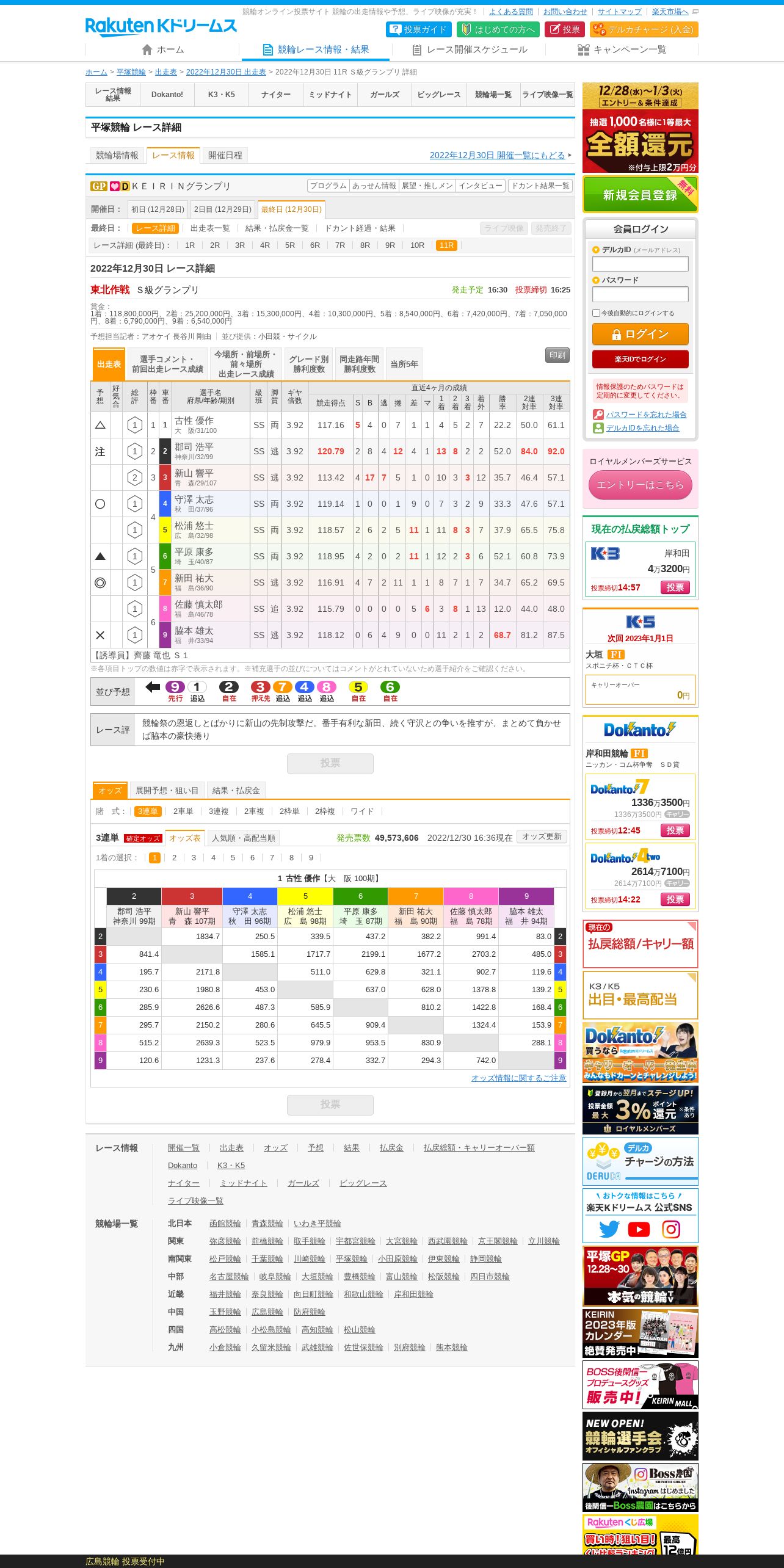The image size is (784, 1568).
Task: Select first-place rider 5 in 1着の選択
Action: (x=233, y=858)
